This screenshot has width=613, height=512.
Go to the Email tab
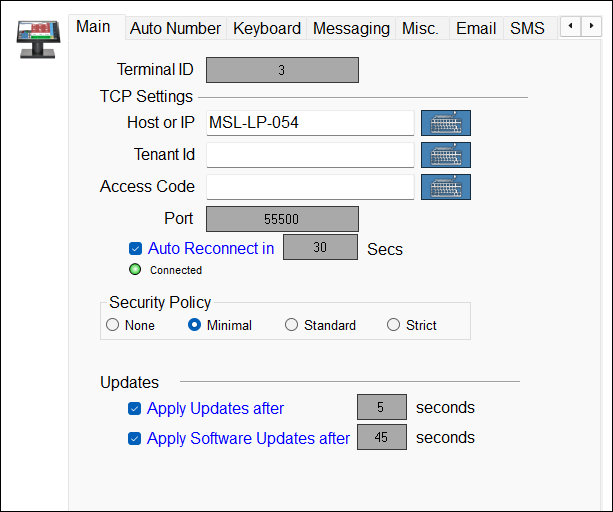pos(476,29)
